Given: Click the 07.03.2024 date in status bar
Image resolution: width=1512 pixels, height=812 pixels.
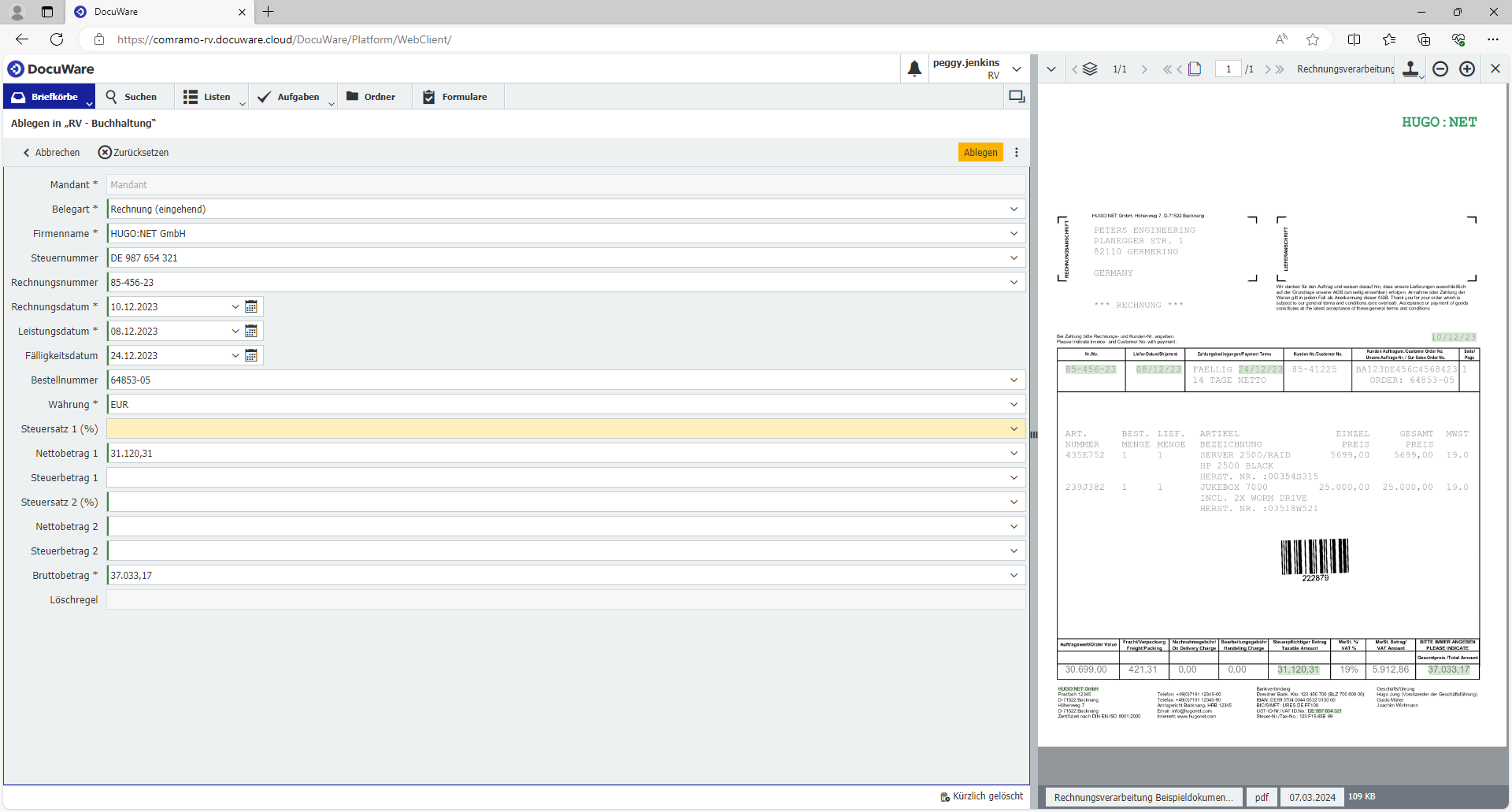Looking at the screenshot, I should coord(1312,797).
